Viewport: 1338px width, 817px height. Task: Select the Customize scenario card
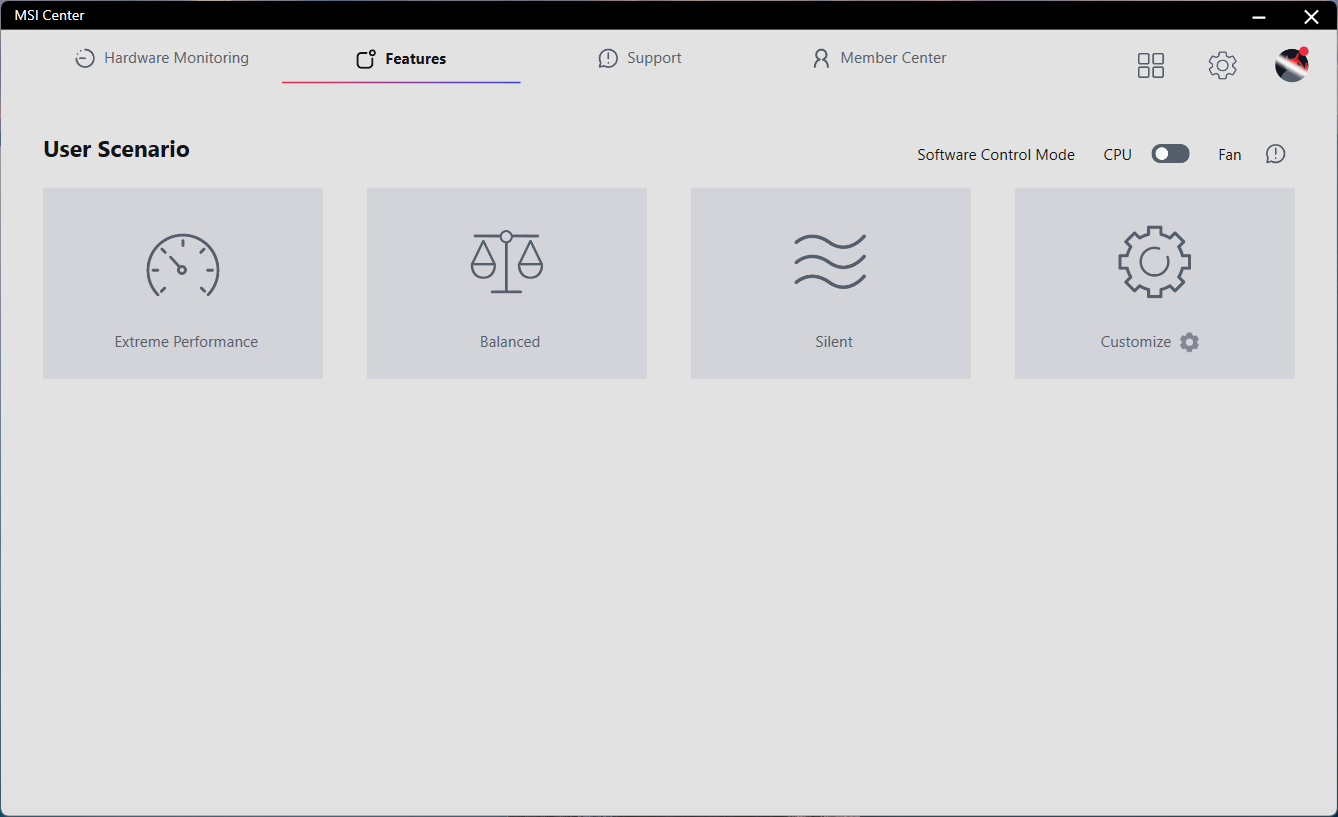[1155, 283]
